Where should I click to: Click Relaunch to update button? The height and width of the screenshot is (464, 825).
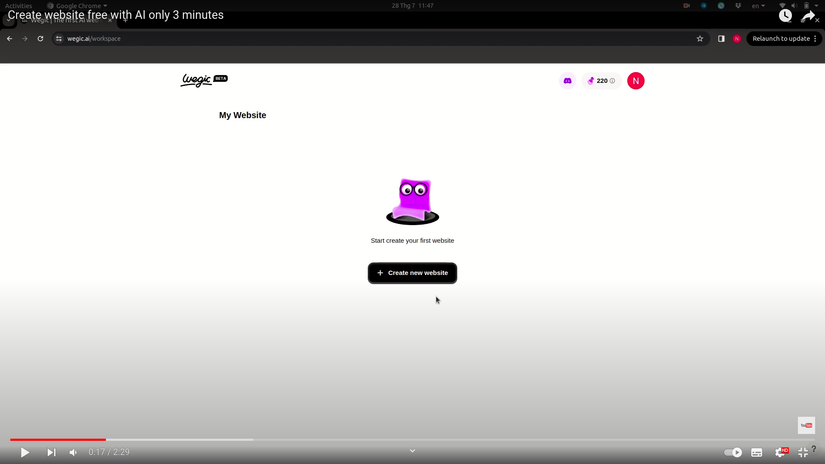(784, 38)
